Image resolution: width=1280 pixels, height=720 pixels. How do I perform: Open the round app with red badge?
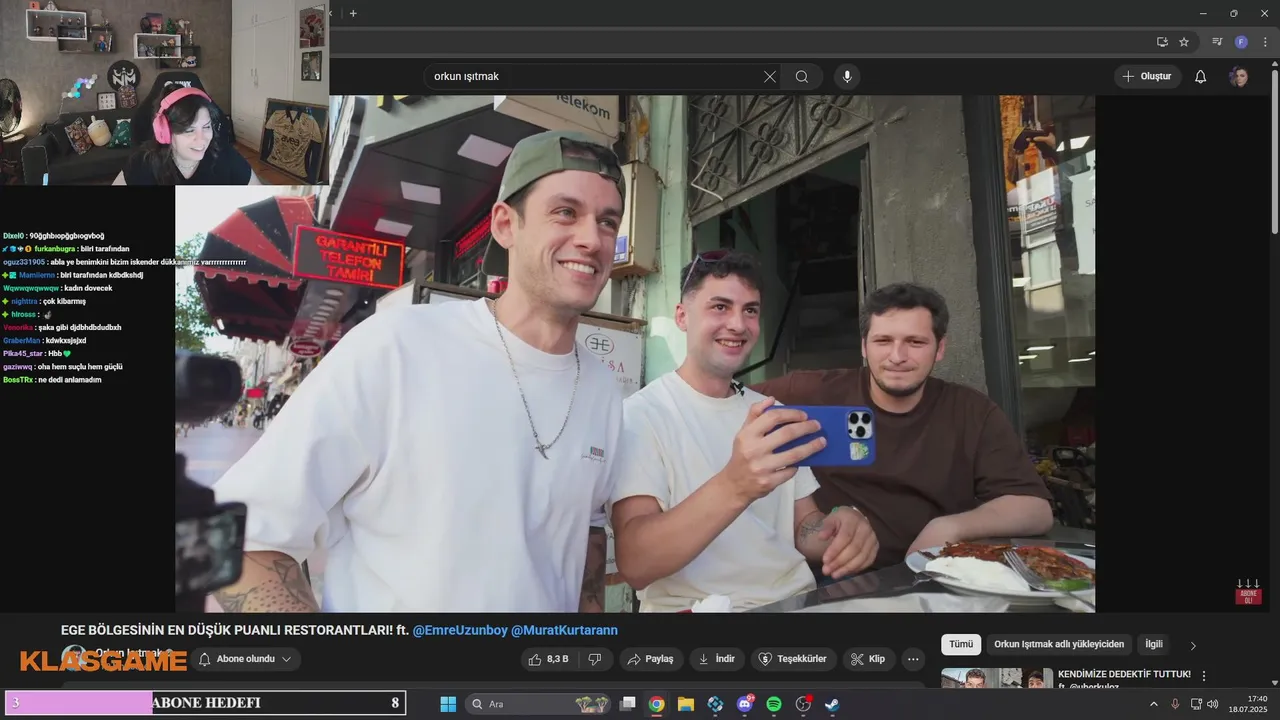(803, 704)
